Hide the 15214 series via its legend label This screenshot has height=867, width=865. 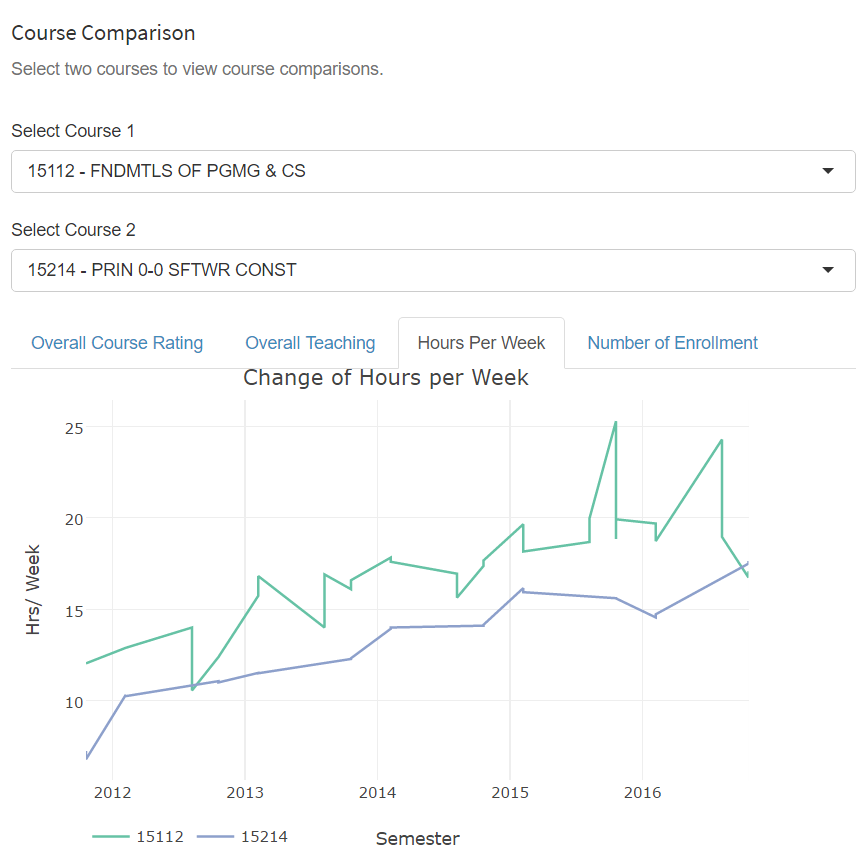(264, 837)
